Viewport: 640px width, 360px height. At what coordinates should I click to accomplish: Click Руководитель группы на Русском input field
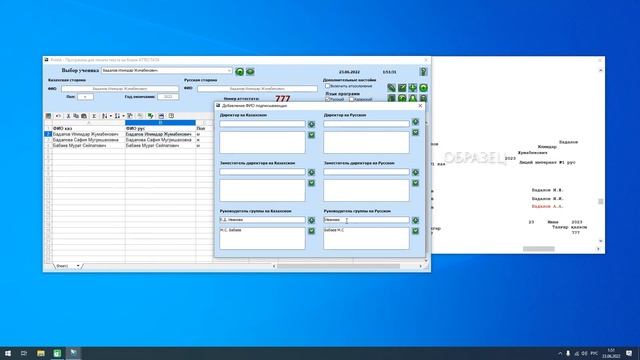tap(366, 220)
